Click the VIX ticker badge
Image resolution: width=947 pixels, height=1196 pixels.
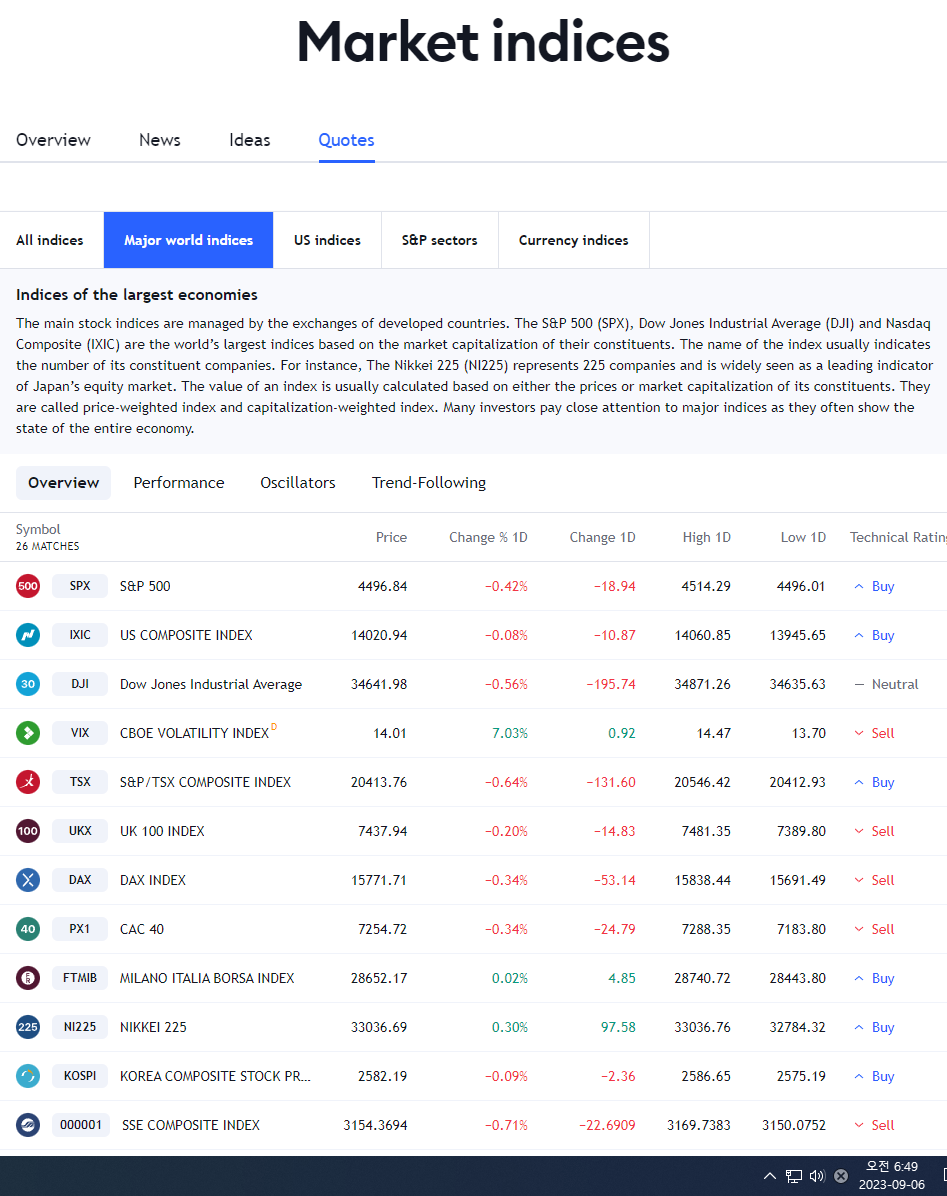click(80, 733)
